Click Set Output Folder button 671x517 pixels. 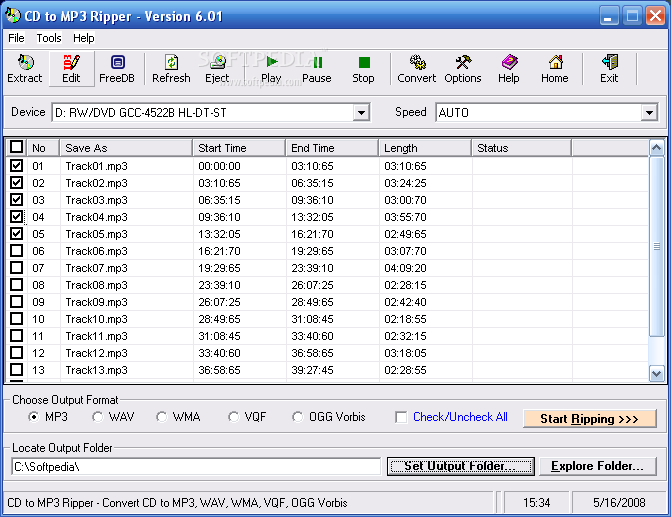(x=460, y=466)
